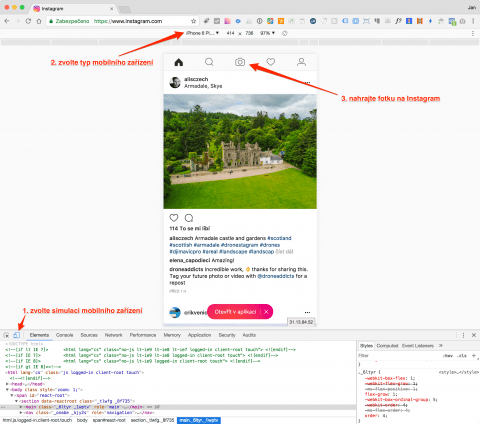Viewport: 480px width, 424px height.
Task: Toggle .cls class editor
Action: click(462, 355)
